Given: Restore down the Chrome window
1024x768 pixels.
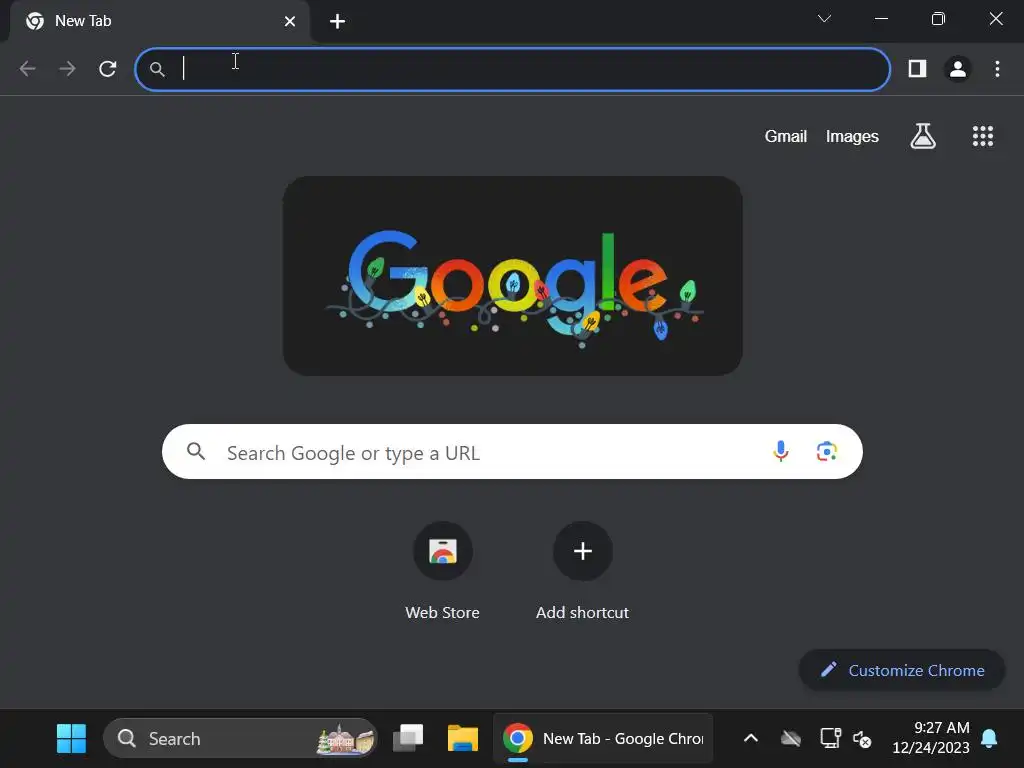Looking at the screenshot, I should click(938, 19).
